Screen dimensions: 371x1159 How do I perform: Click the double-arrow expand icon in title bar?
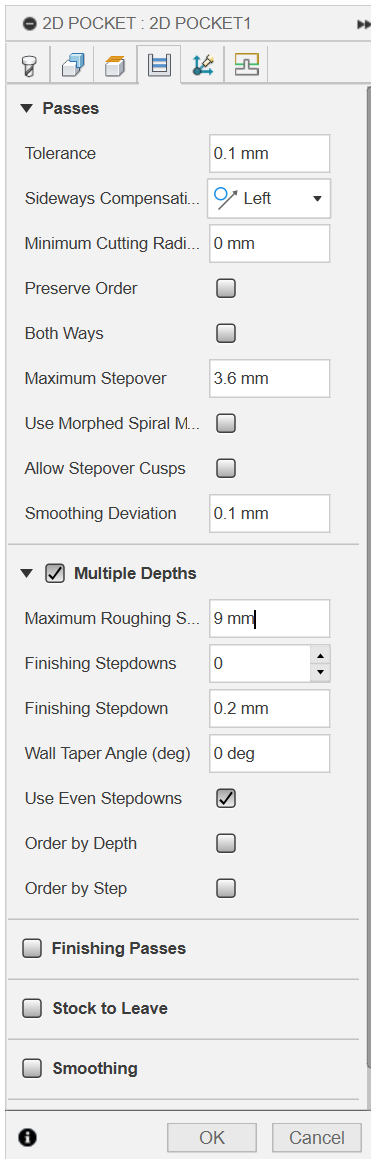point(363,24)
